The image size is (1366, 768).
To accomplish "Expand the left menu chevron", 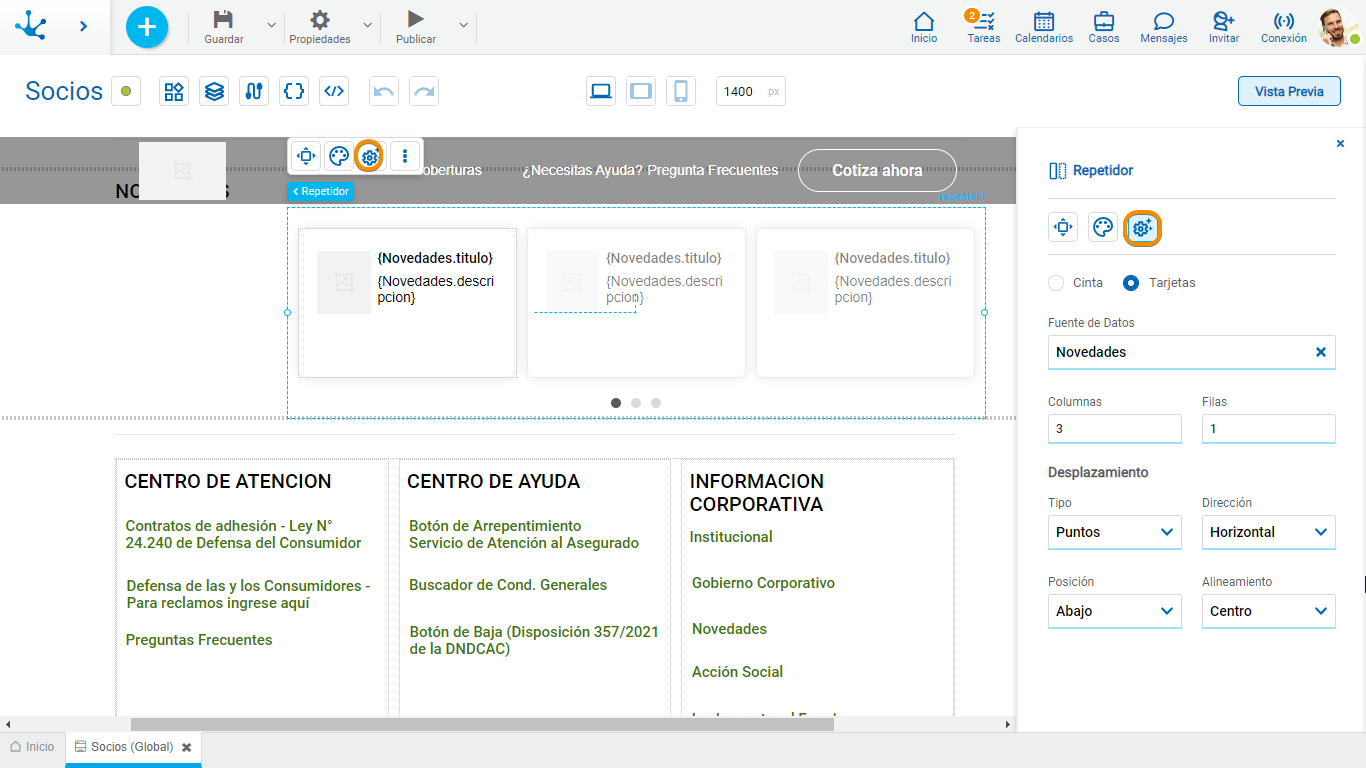I will pyautogui.click(x=84, y=26).
